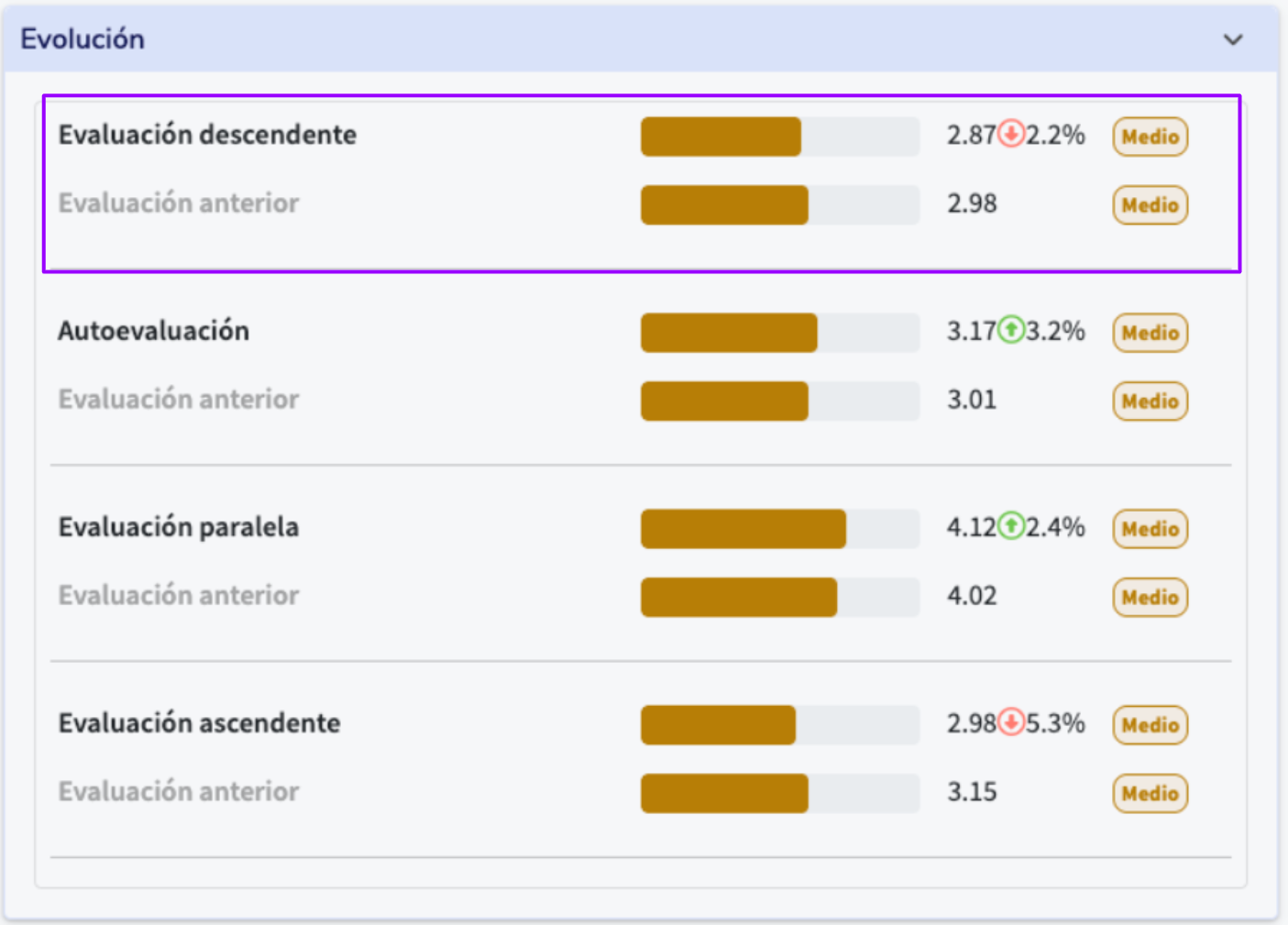The image size is (1288, 925).
Task: Click Medio badge for Evaluación paralela
Action: (1150, 529)
